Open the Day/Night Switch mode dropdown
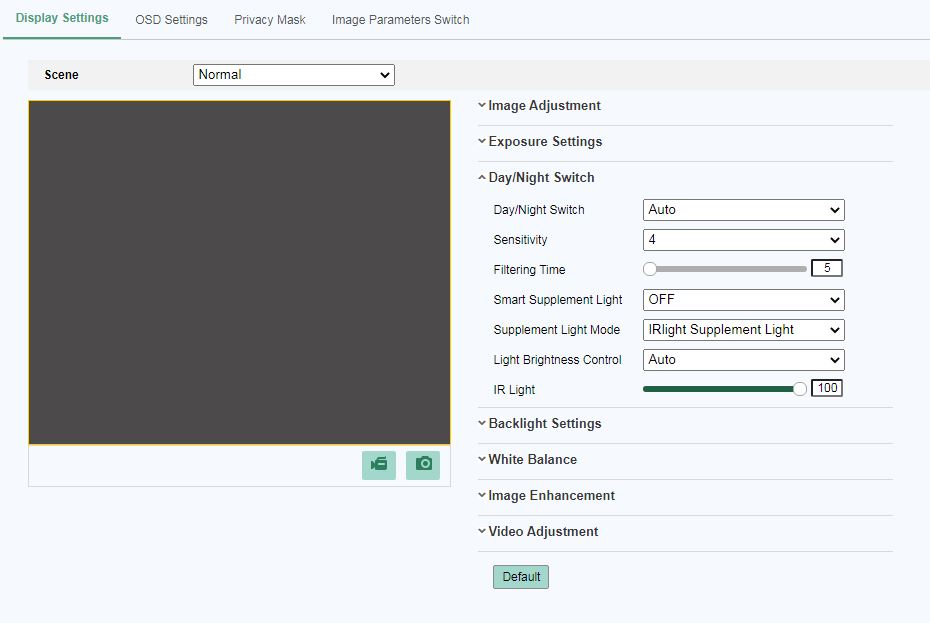The width and height of the screenshot is (930, 623). click(743, 210)
